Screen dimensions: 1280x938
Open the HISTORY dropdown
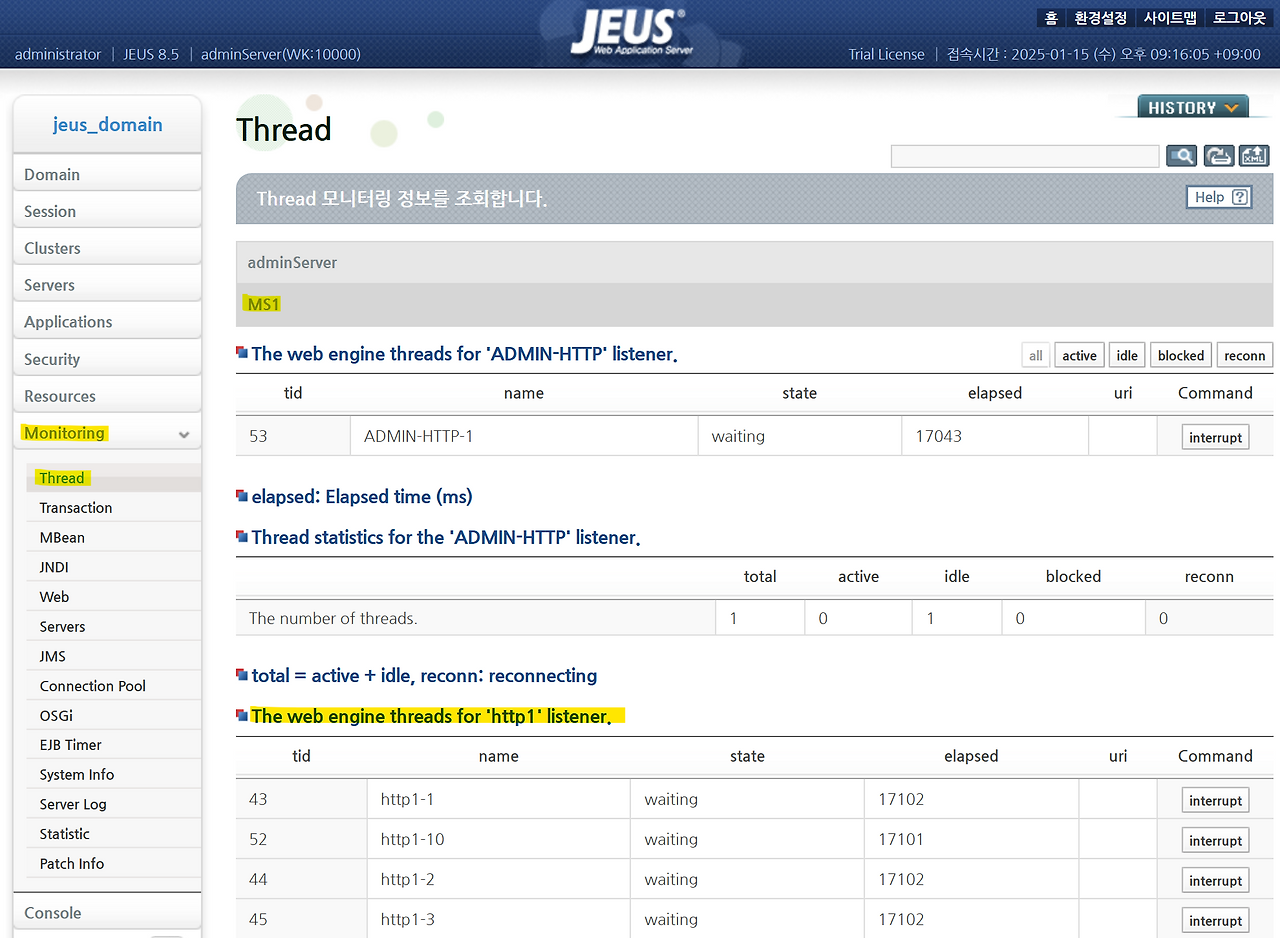(x=1192, y=105)
